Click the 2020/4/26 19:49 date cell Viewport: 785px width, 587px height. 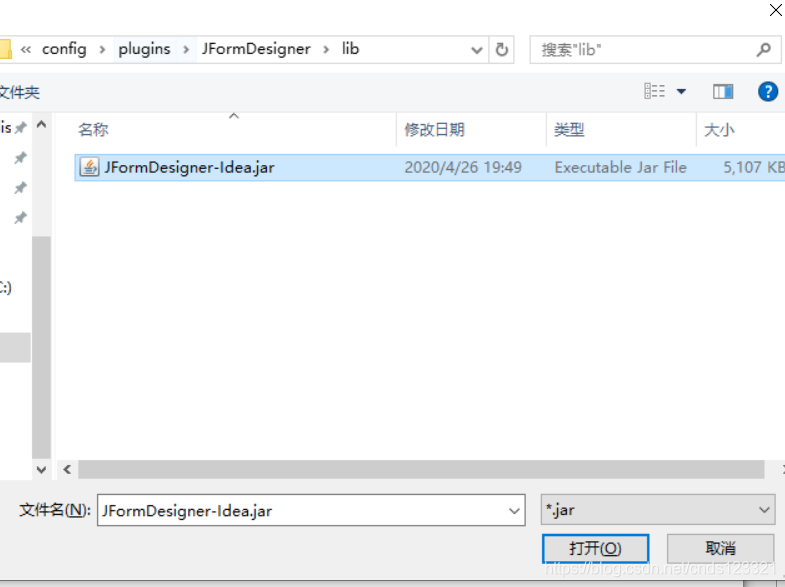click(463, 167)
